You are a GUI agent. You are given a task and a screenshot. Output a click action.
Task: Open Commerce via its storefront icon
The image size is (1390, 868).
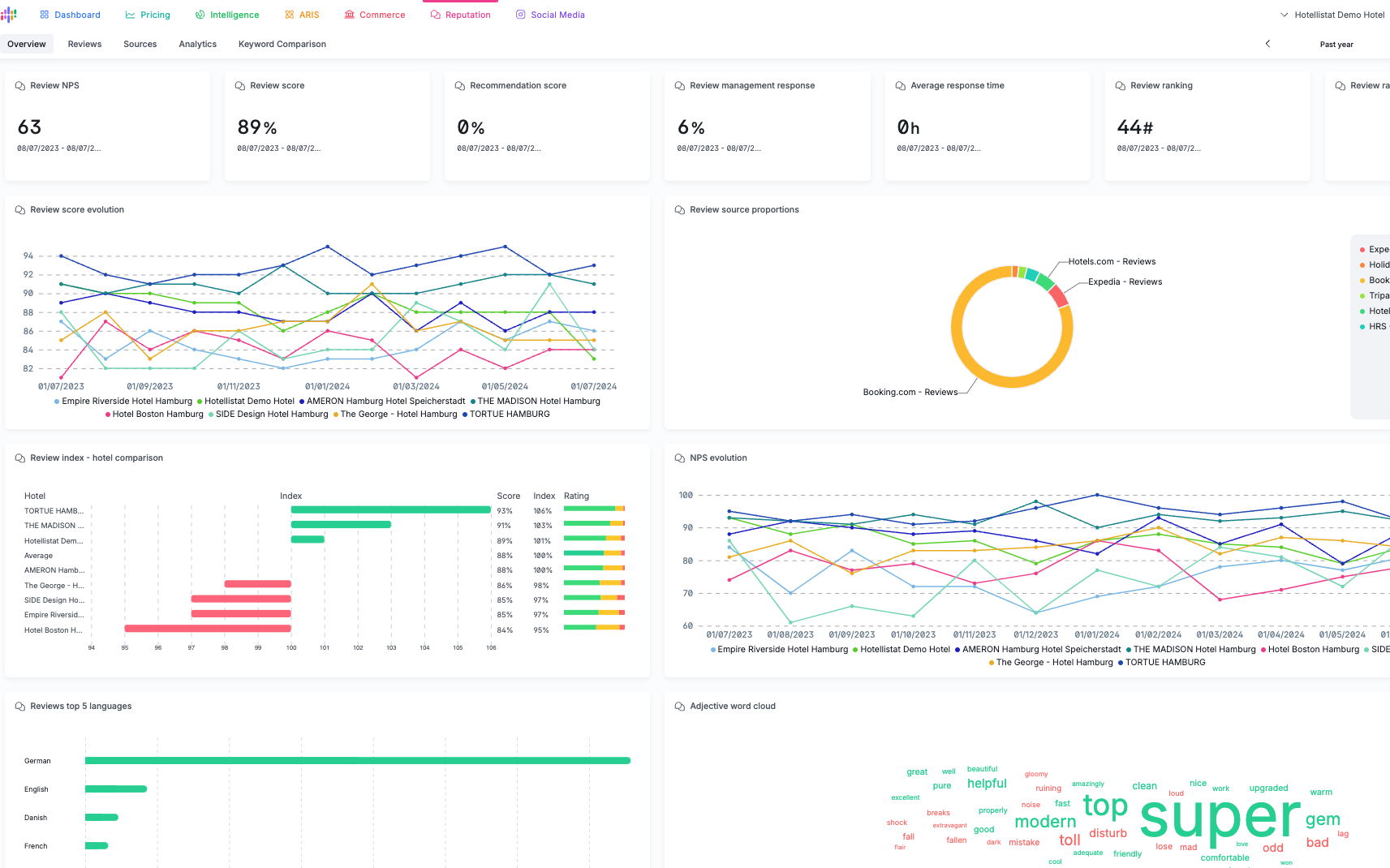[x=350, y=15]
